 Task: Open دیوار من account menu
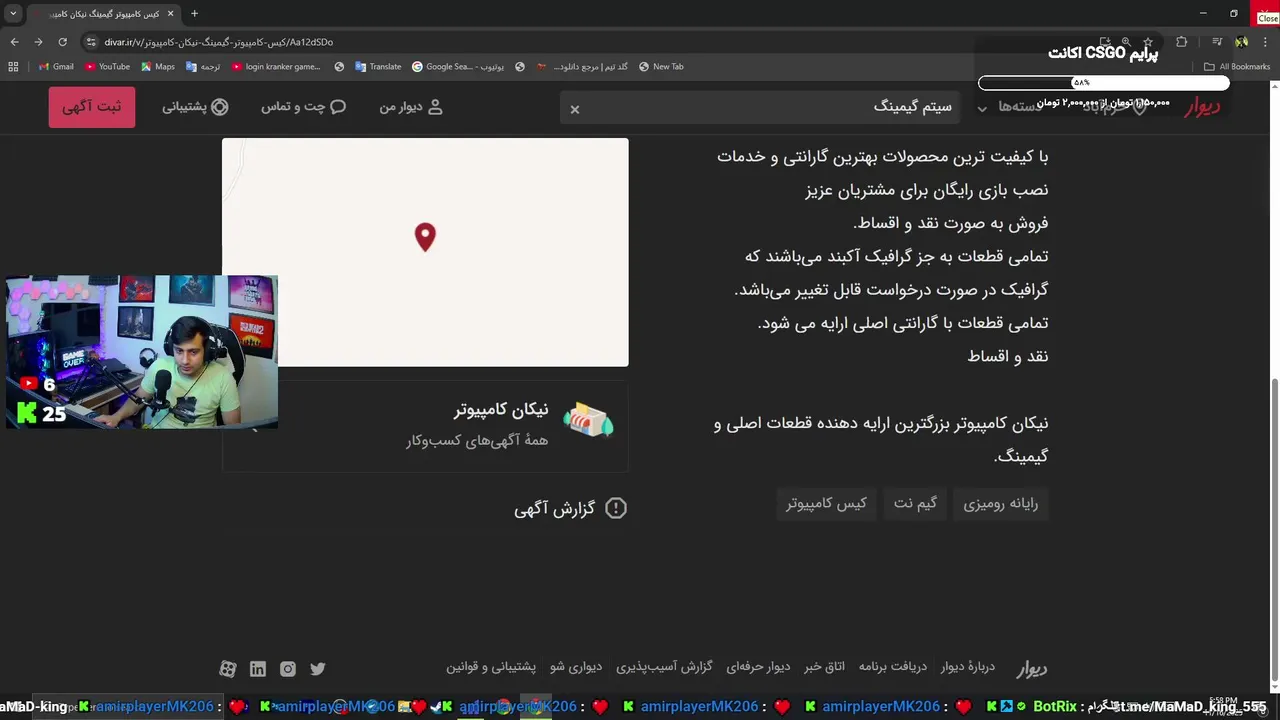(411, 107)
